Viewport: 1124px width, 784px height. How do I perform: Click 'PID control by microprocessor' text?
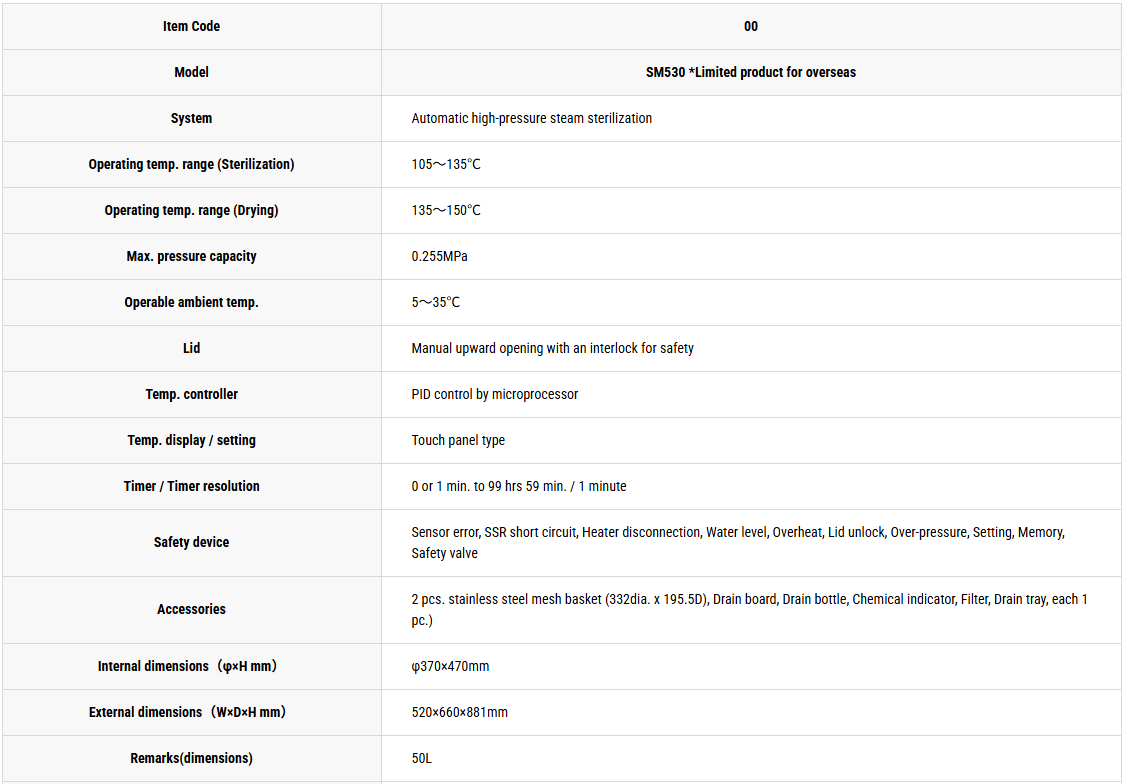(495, 394)
